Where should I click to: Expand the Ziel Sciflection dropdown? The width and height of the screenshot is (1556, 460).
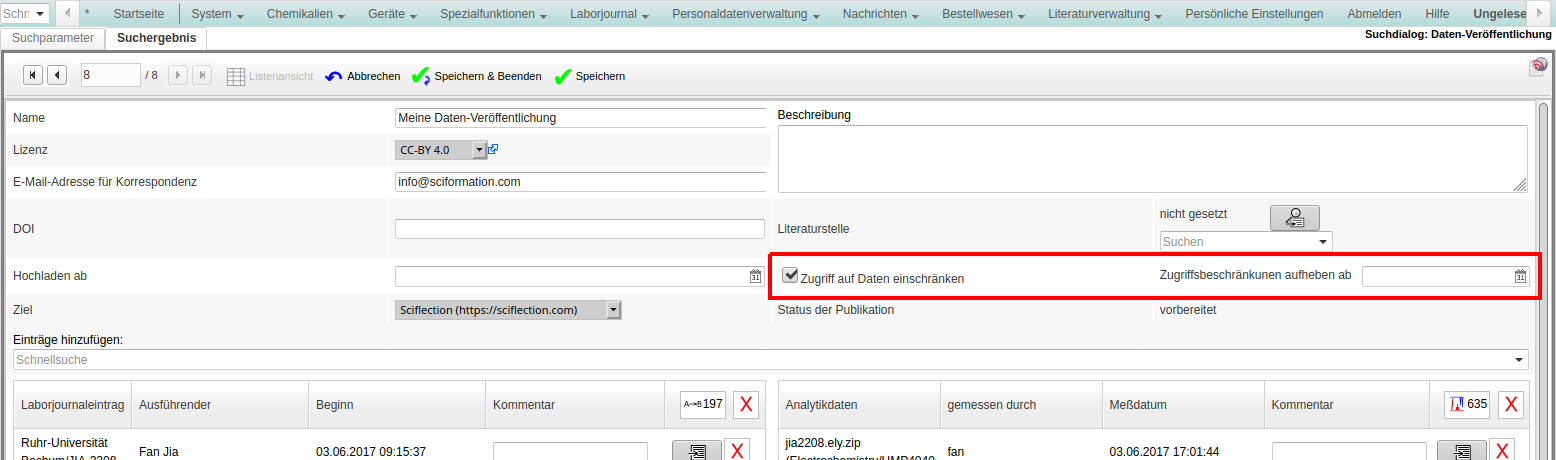coord(613,310)
